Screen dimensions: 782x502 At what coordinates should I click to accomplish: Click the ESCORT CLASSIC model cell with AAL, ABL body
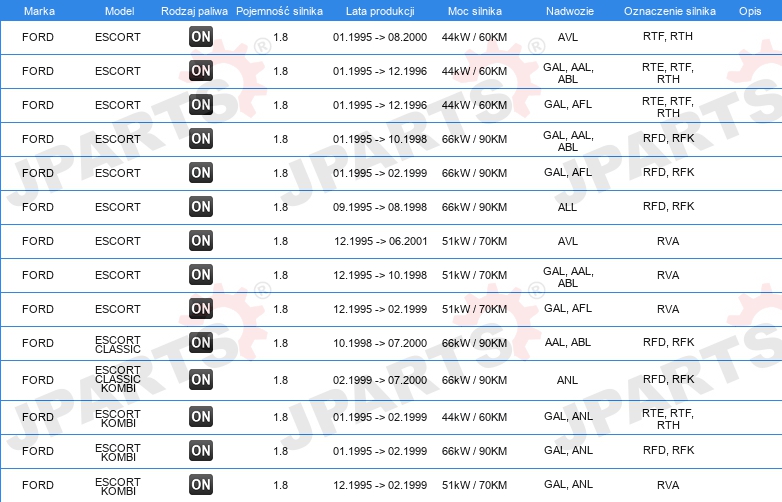[118, 344]
